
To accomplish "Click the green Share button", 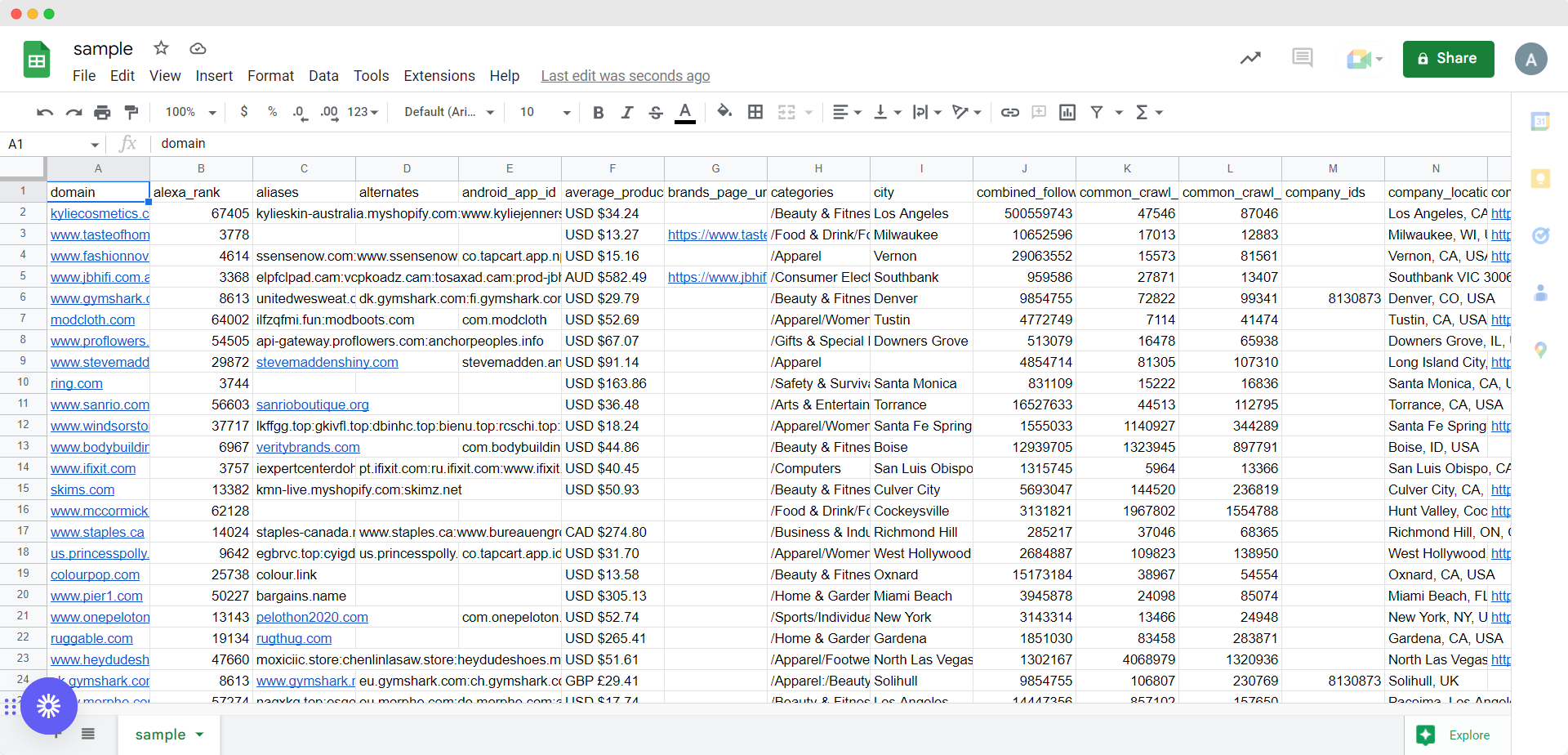I will (1448, 59).
